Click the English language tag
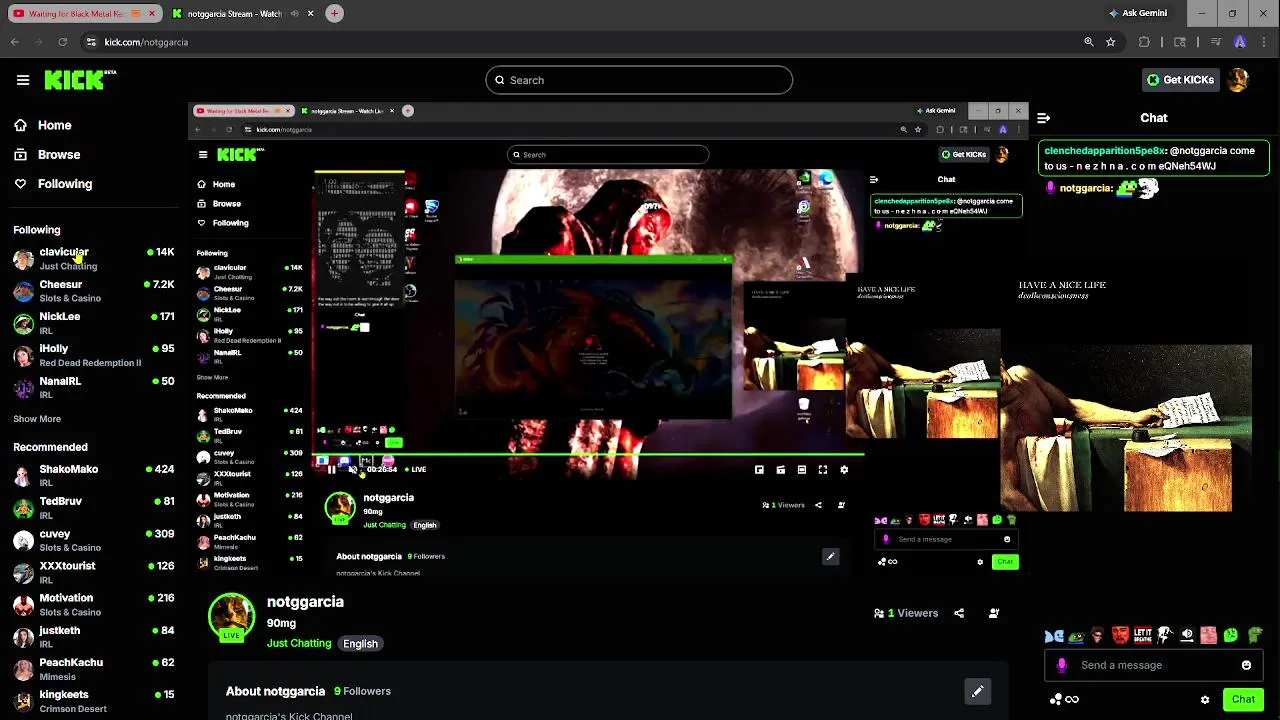This screenshot has width=1280, height=720. [360, 644]
